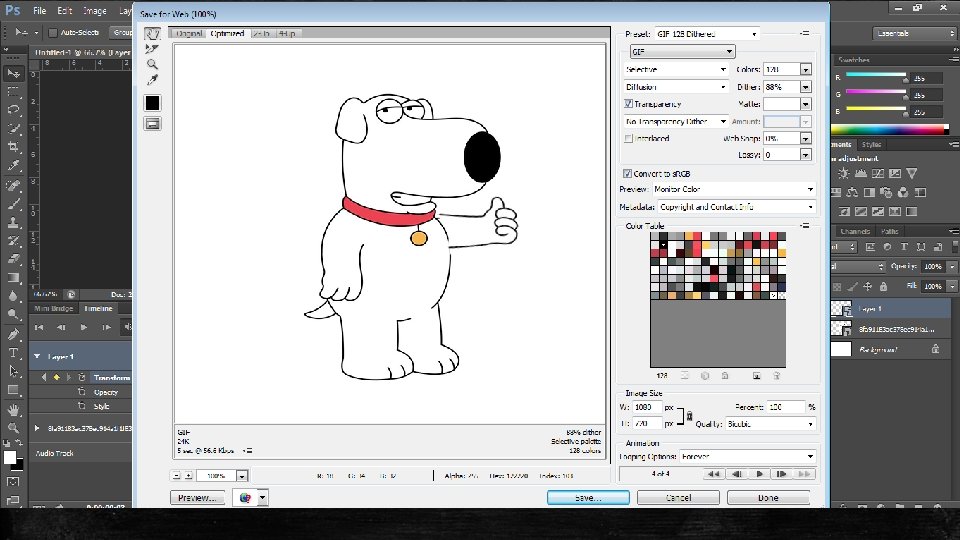
Task: Open the Optimize panel menu beside Preset
Action: coord(804,33)
